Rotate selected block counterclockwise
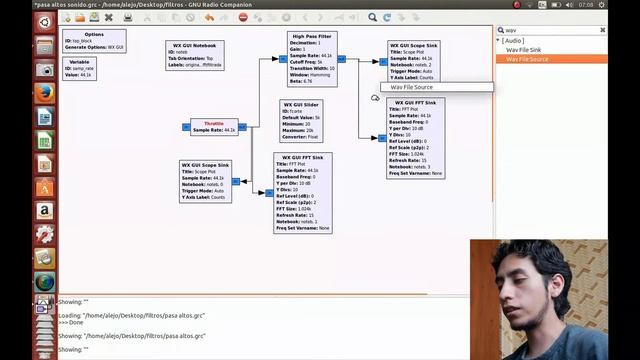Image resolution: width=640 pixels, height=360 pixels. tap(306, 18)
